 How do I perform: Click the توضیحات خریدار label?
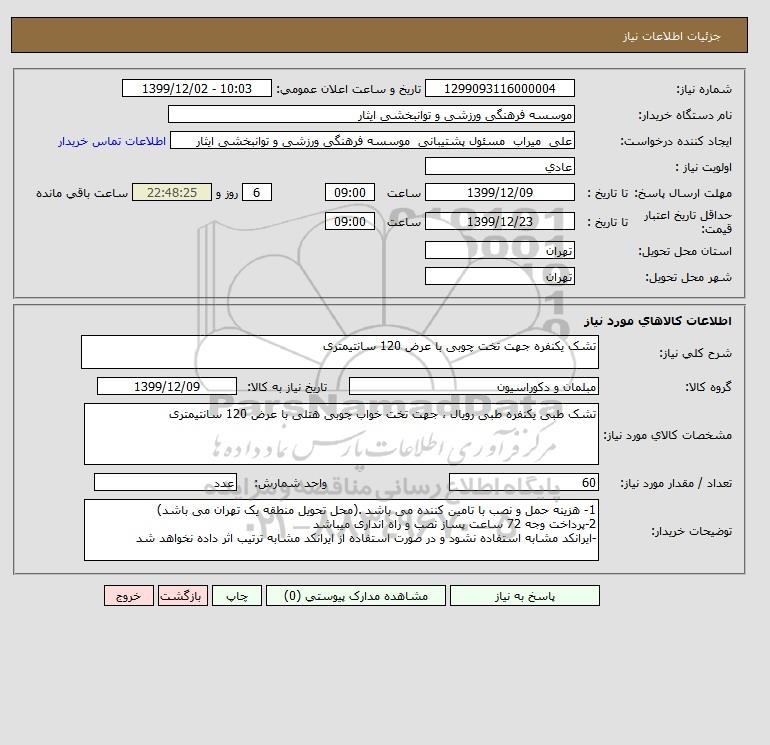point(691,531)
